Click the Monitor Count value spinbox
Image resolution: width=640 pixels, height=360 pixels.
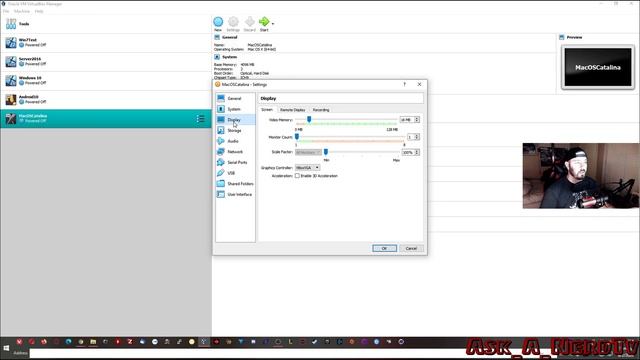pos(413,137)
